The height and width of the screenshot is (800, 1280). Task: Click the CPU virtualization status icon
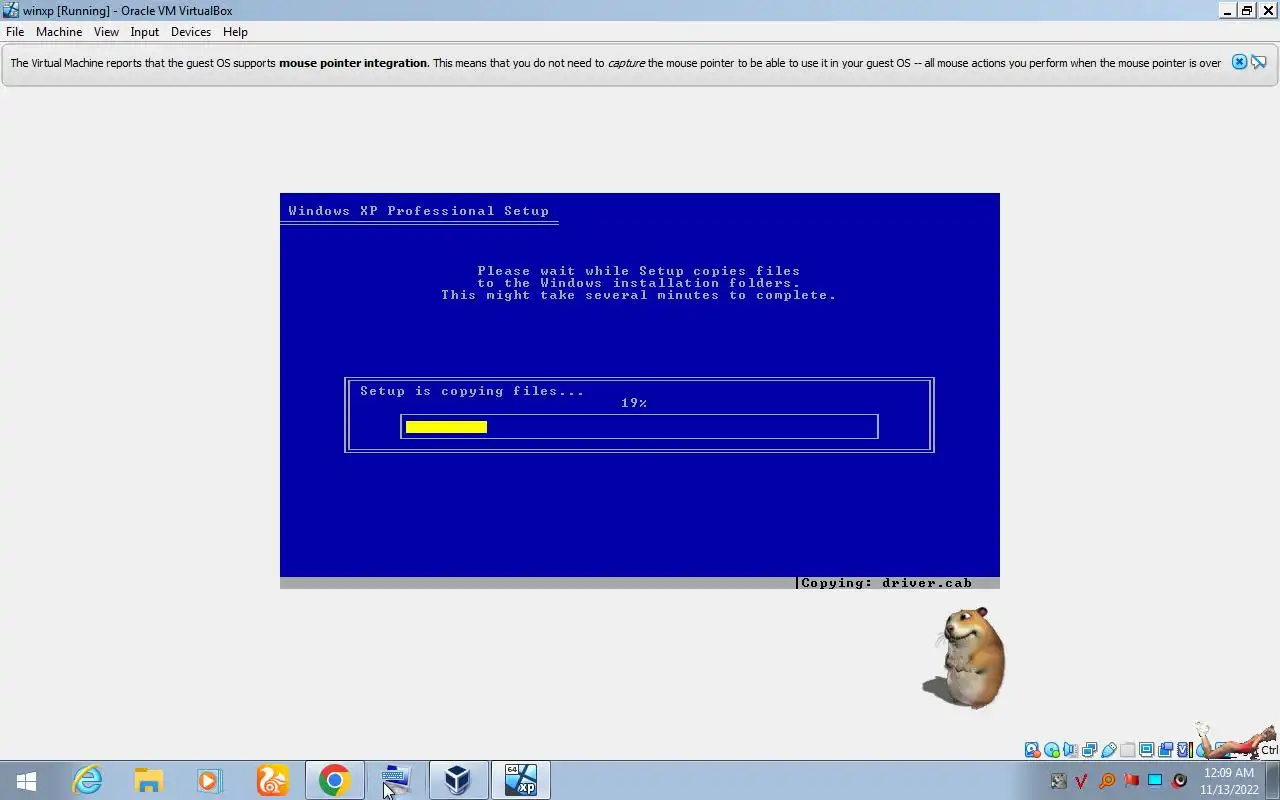[x=1185, y=750]
